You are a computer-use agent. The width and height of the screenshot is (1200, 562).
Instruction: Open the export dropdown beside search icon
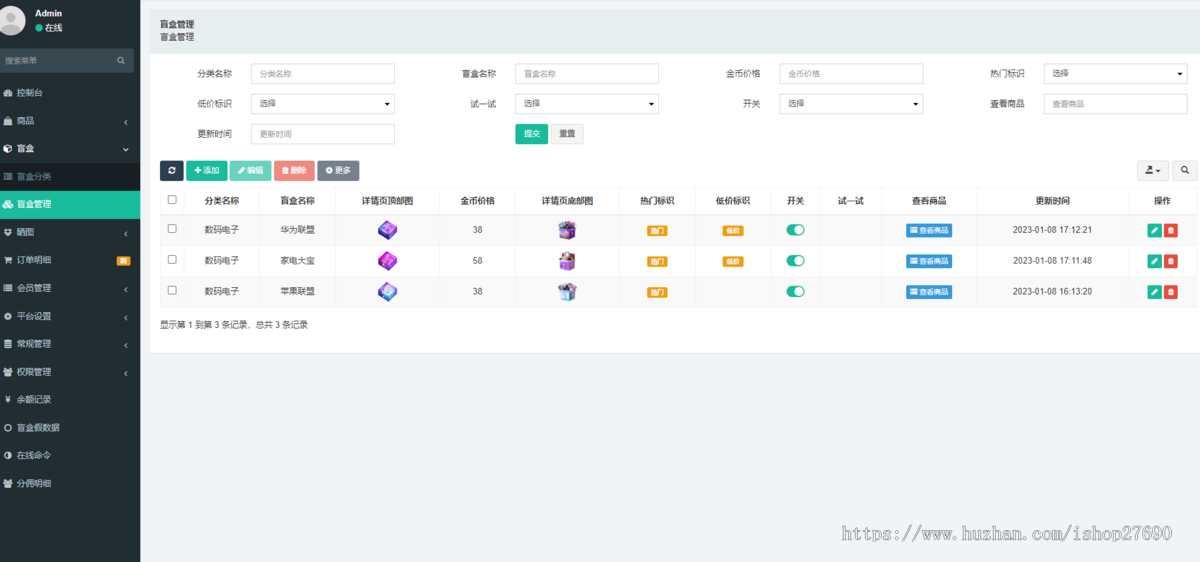[x=1153, y=171]
